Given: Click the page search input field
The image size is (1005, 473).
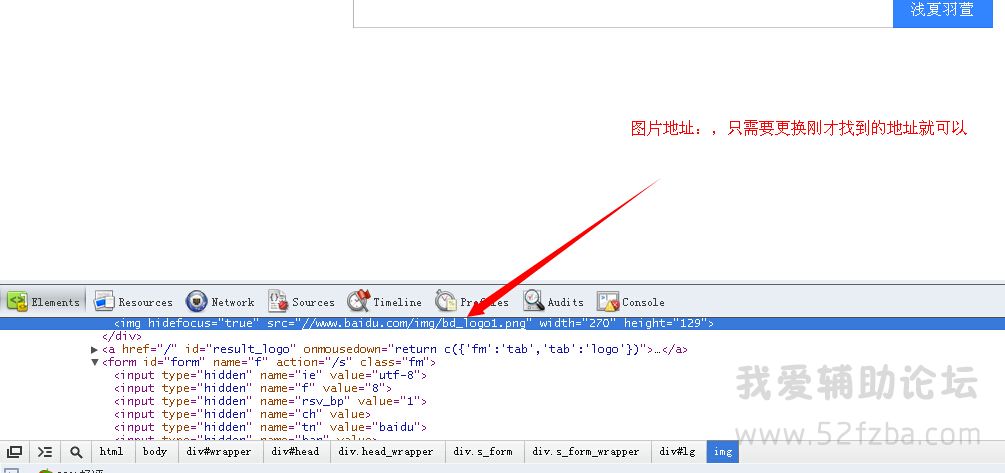Looking at the screenshot, I should [x=620, y=11].
